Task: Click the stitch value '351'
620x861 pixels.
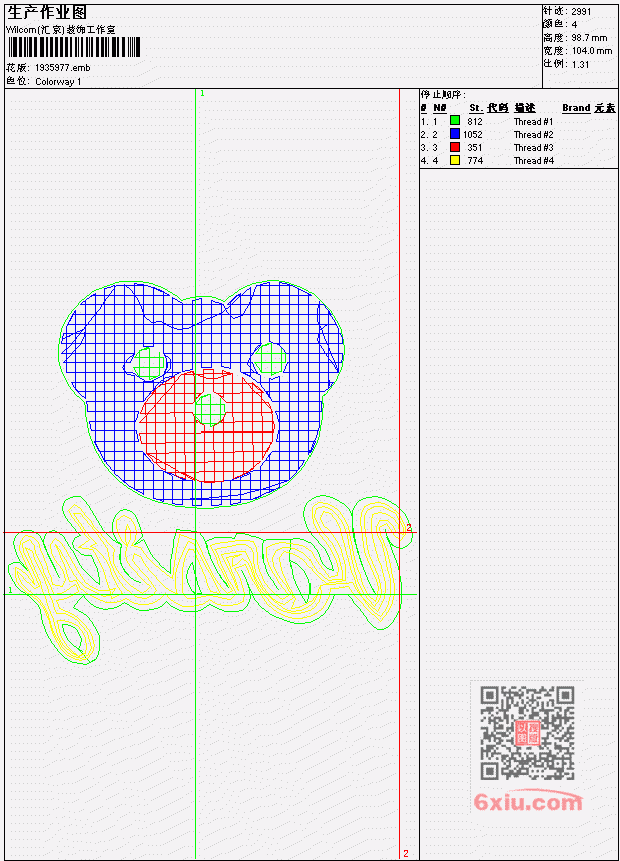Action: click(475, 148)
